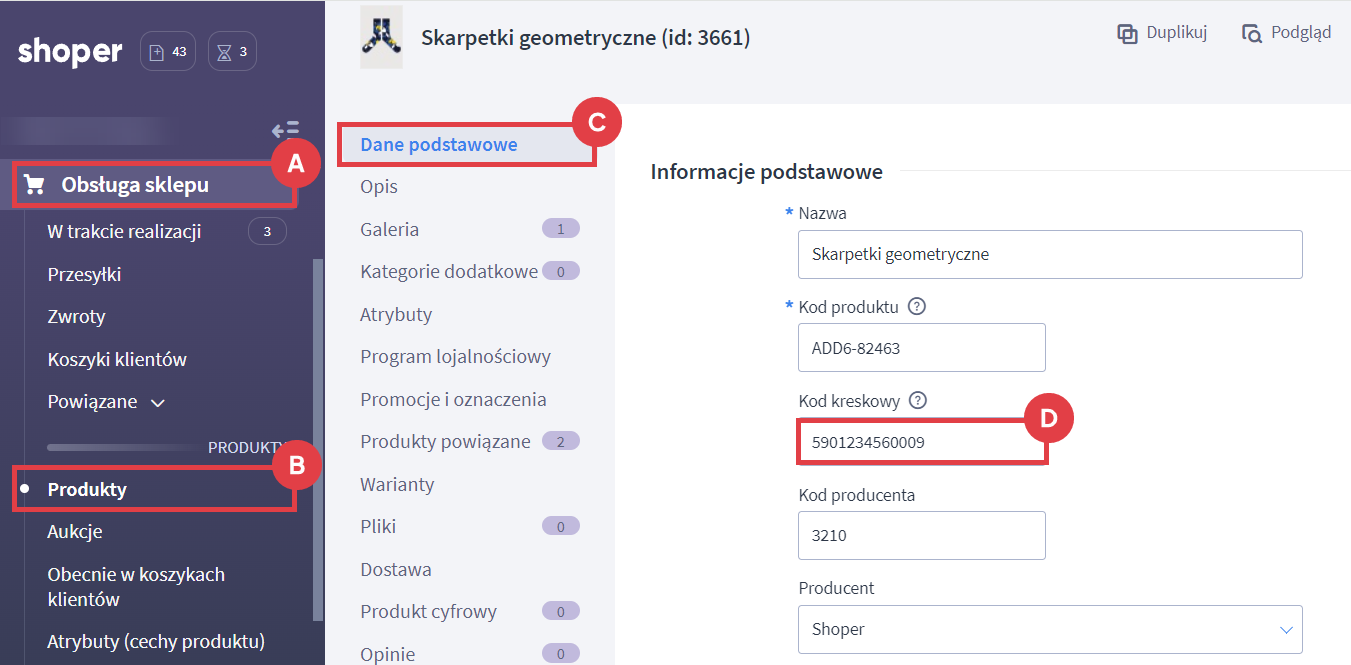
Task: Click the Duplikuj copy icon
Action: (1127, 34)
